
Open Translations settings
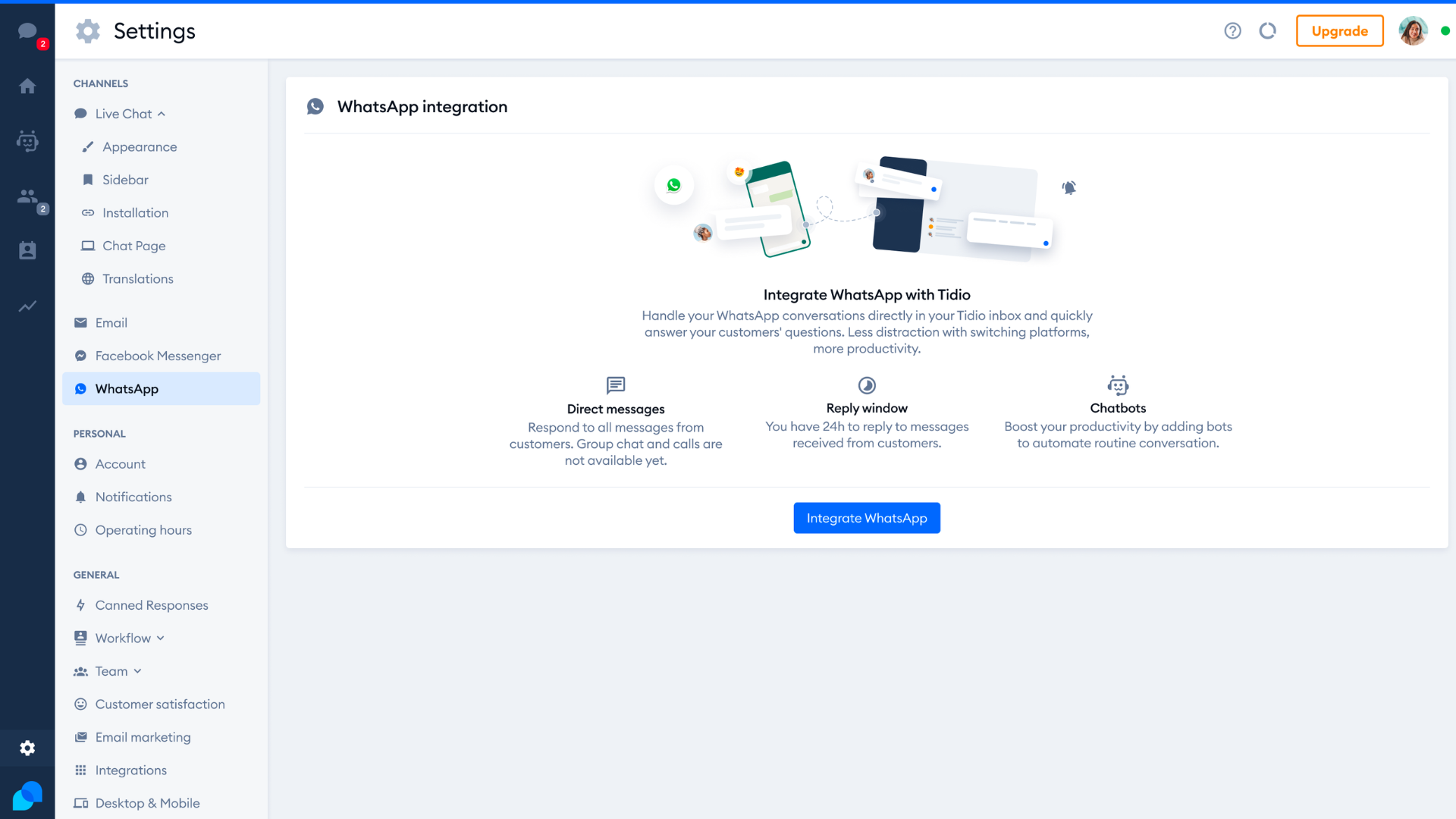(137, 279)
